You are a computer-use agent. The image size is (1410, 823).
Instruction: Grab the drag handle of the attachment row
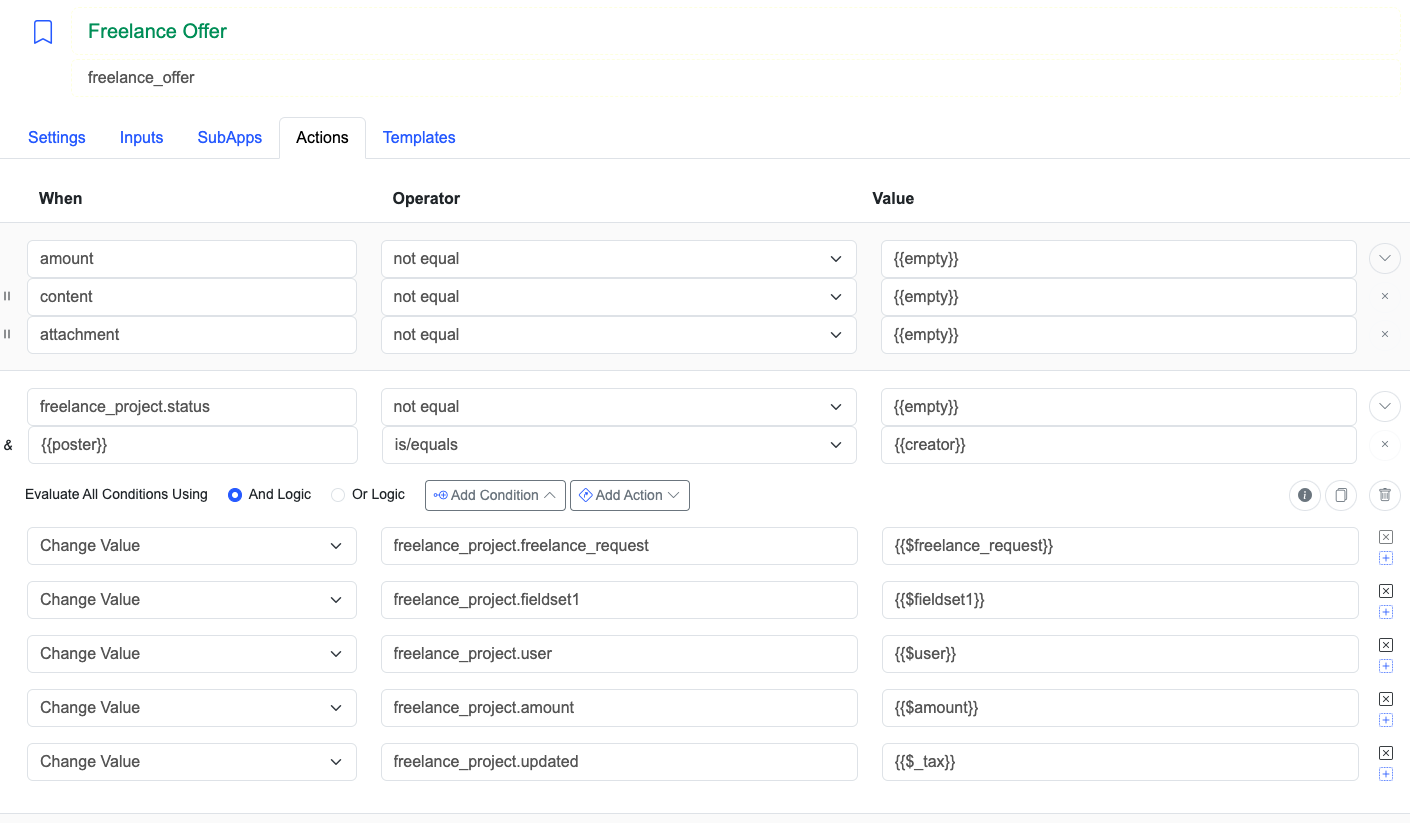click(7, 335)
